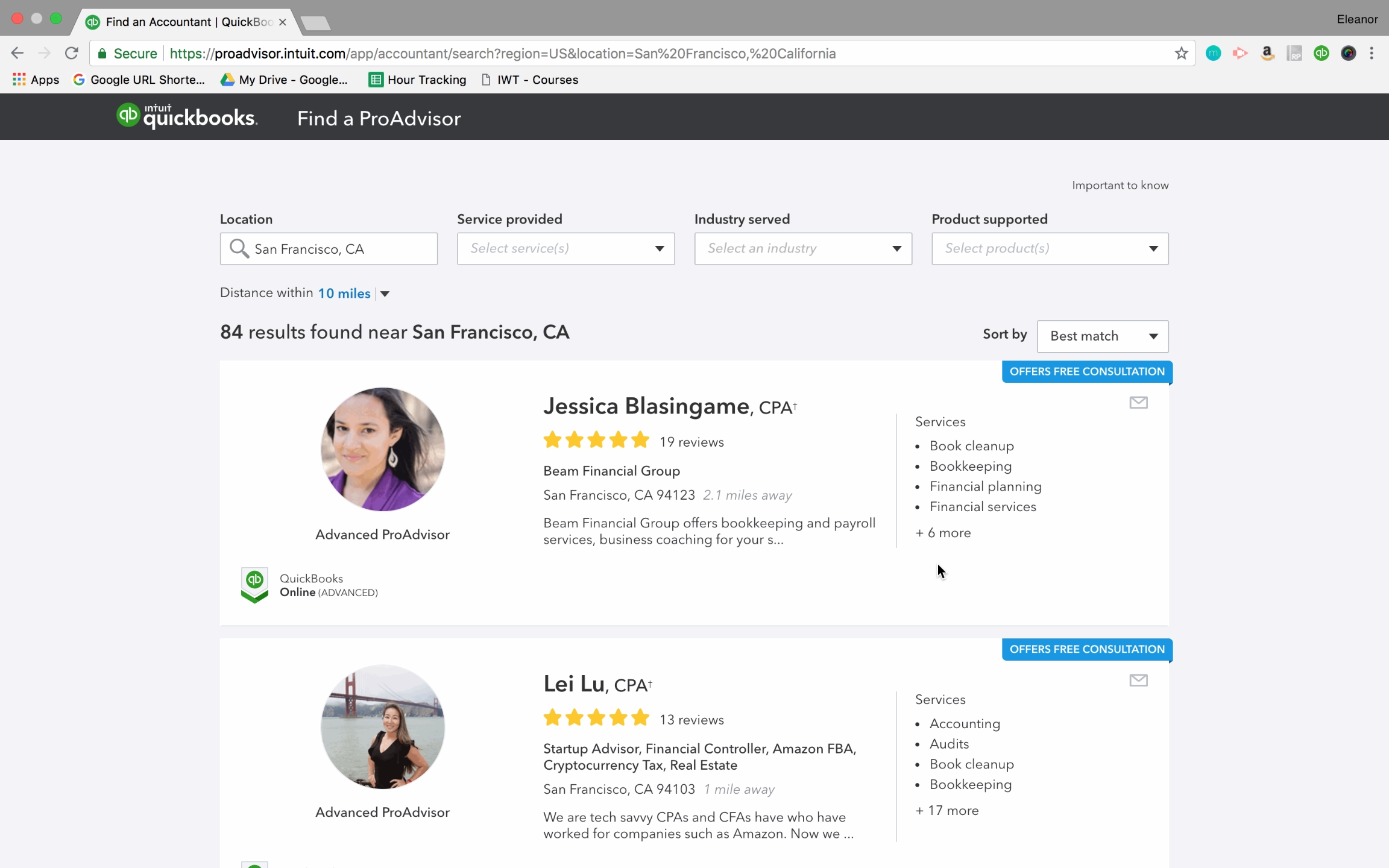
Task: Expand the Industry served dropdown
Action: click(803, 248)
